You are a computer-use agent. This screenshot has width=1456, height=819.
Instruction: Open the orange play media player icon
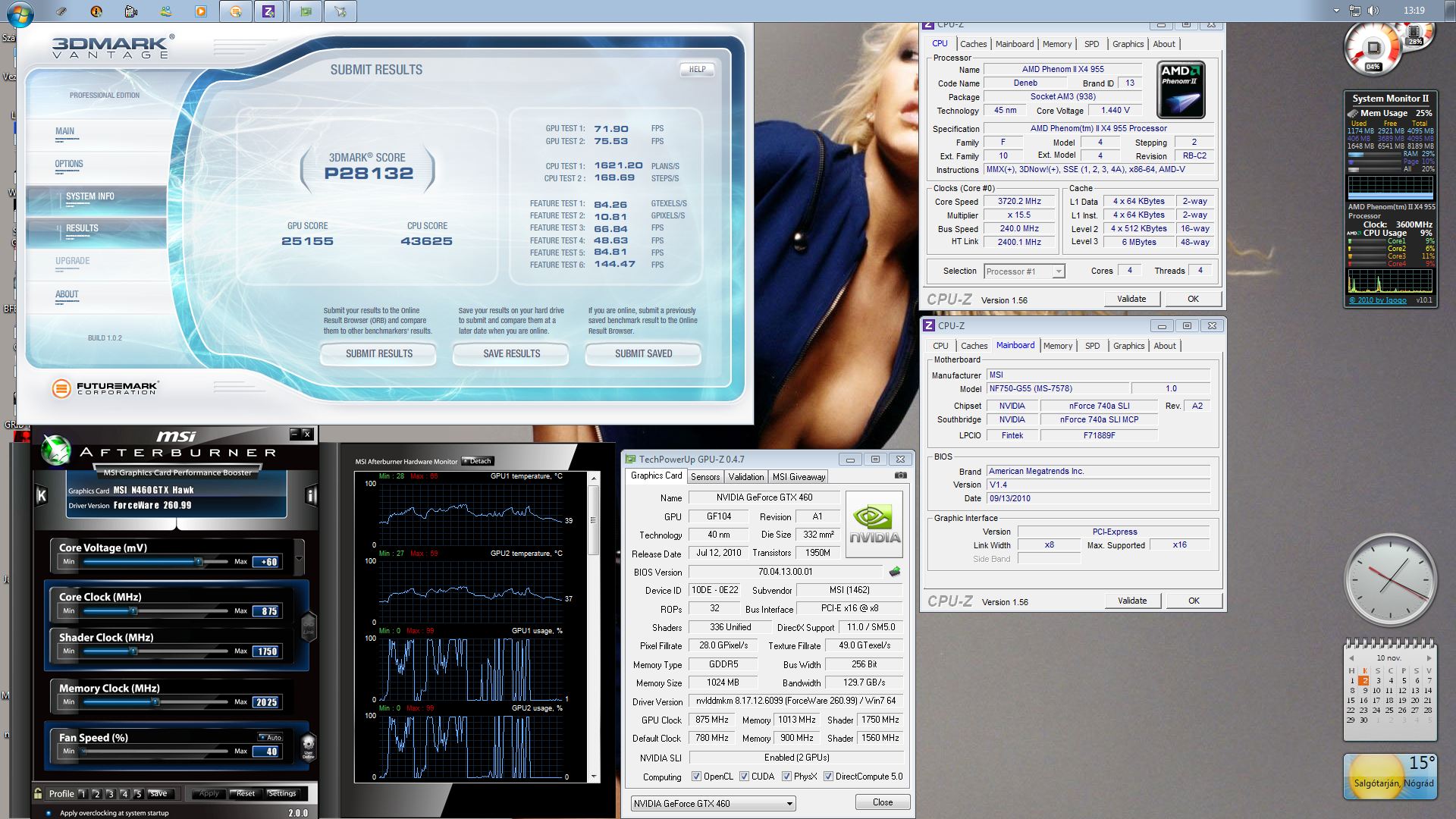200,11
